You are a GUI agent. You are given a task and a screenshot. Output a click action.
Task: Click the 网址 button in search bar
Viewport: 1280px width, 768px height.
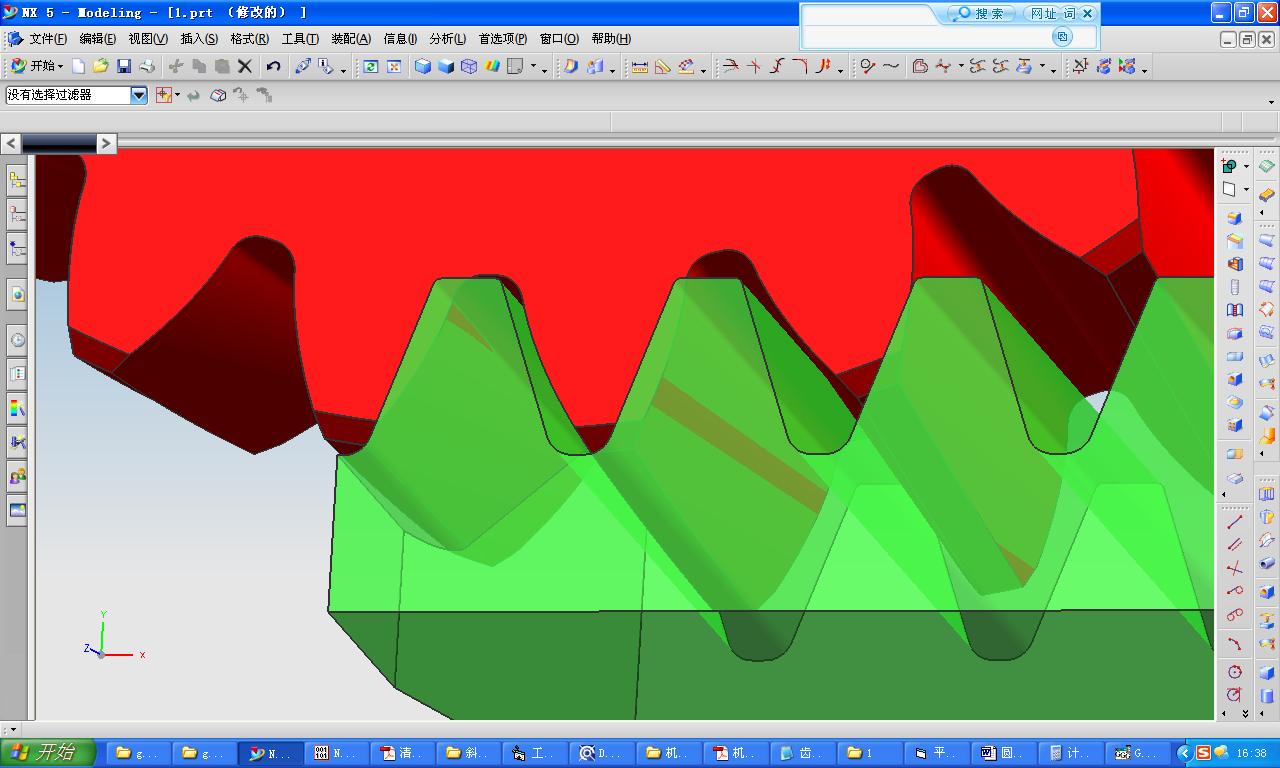pyautogui.click(x=1043, y=13)
